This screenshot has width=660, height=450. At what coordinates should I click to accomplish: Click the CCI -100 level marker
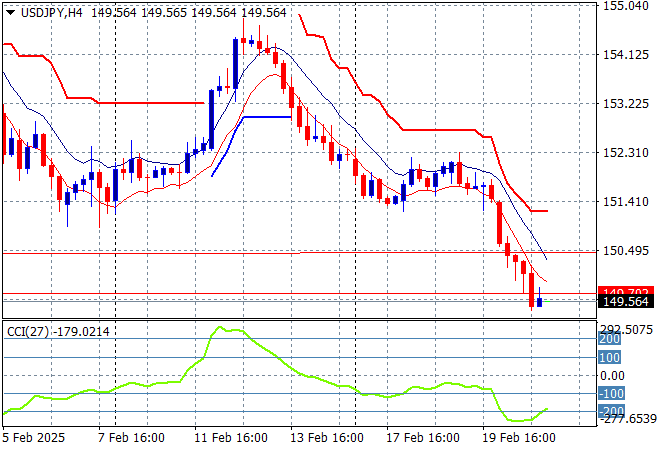(x=610, y=394)
